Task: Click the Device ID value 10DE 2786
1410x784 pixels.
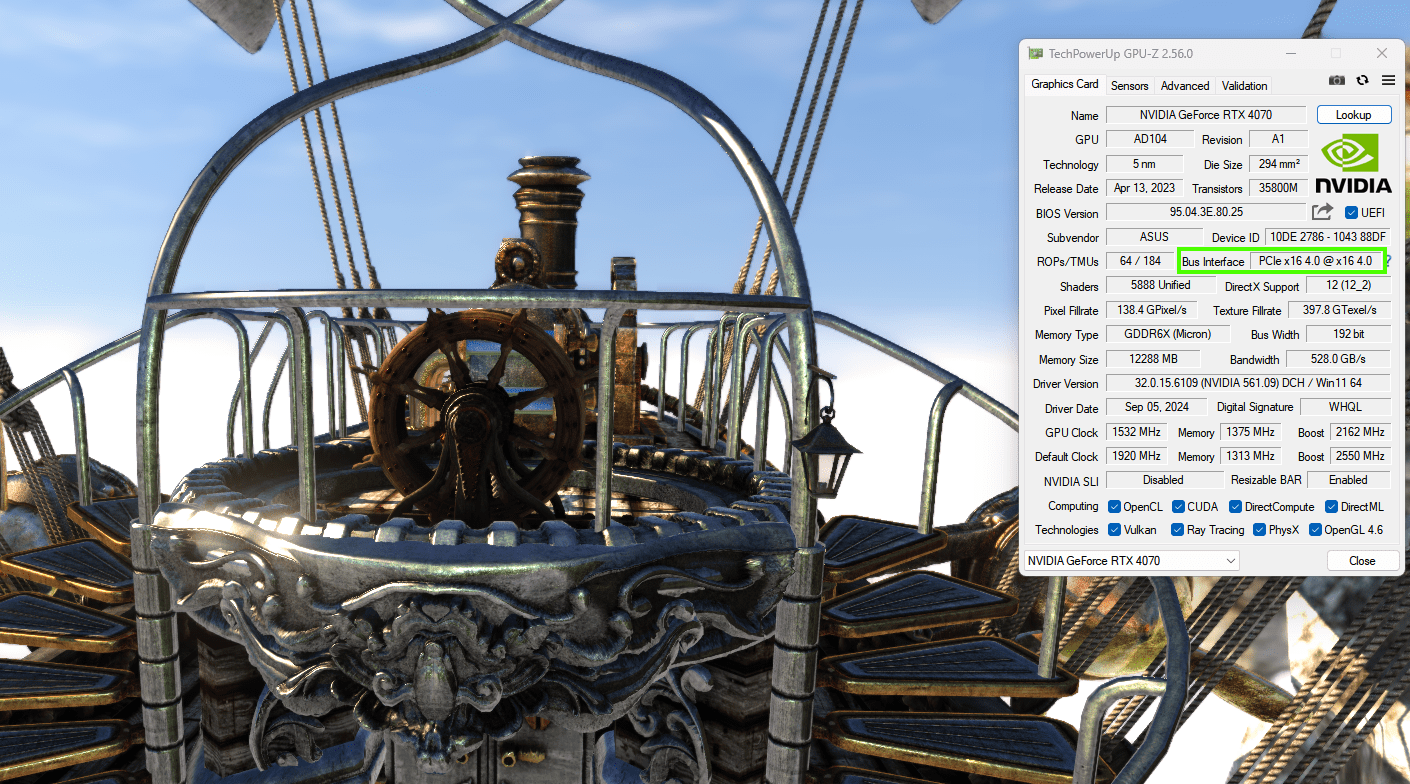Action: click(1328, 237)
